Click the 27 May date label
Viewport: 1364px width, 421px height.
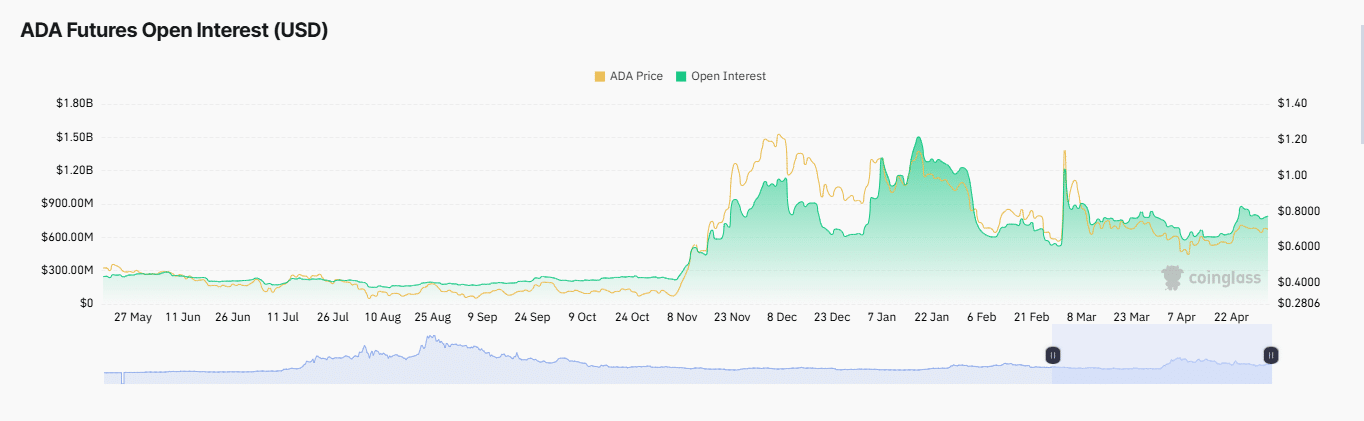pyautogui.click(x=133, y=317)
